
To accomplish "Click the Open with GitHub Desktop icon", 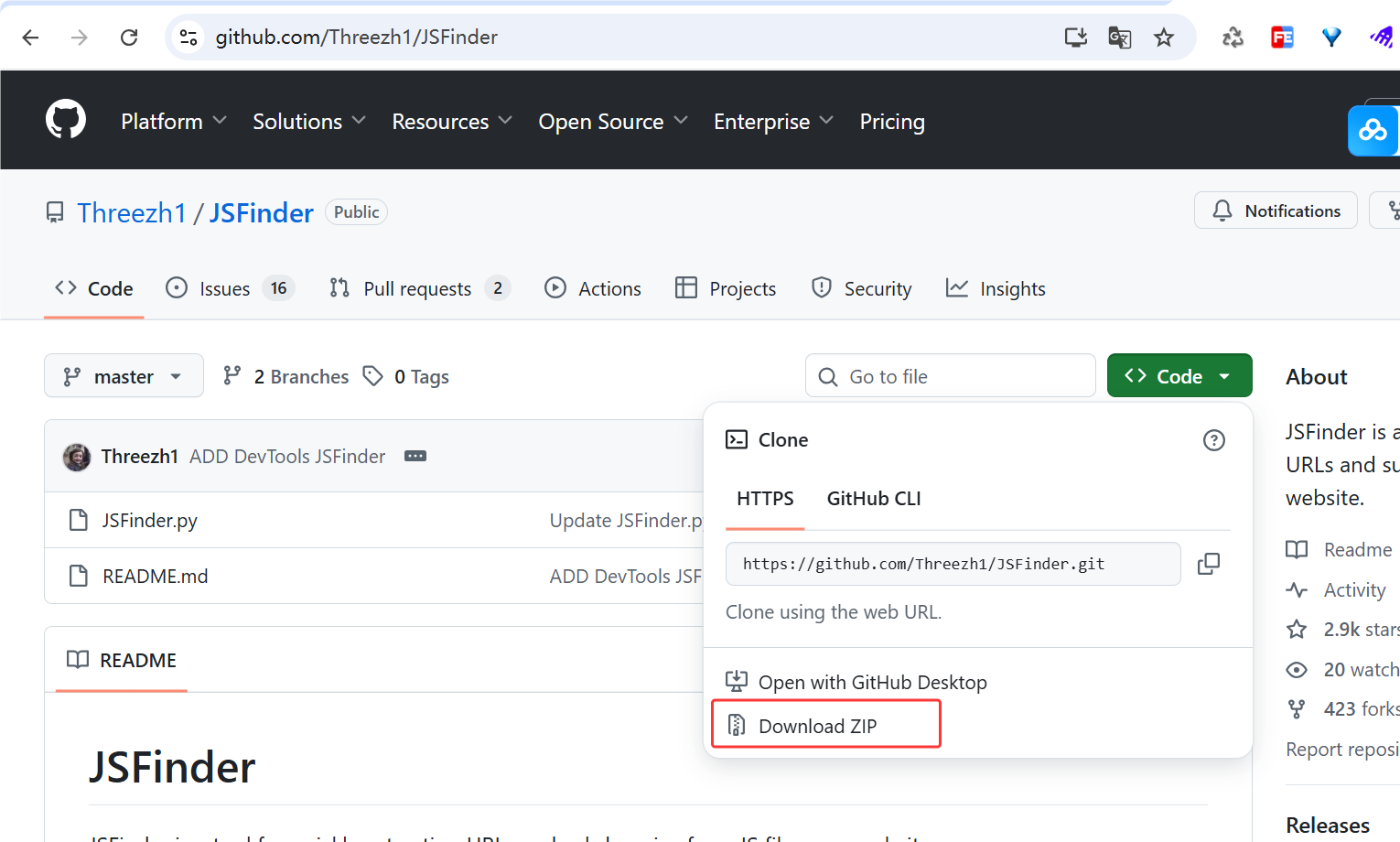I will [737, 682].
